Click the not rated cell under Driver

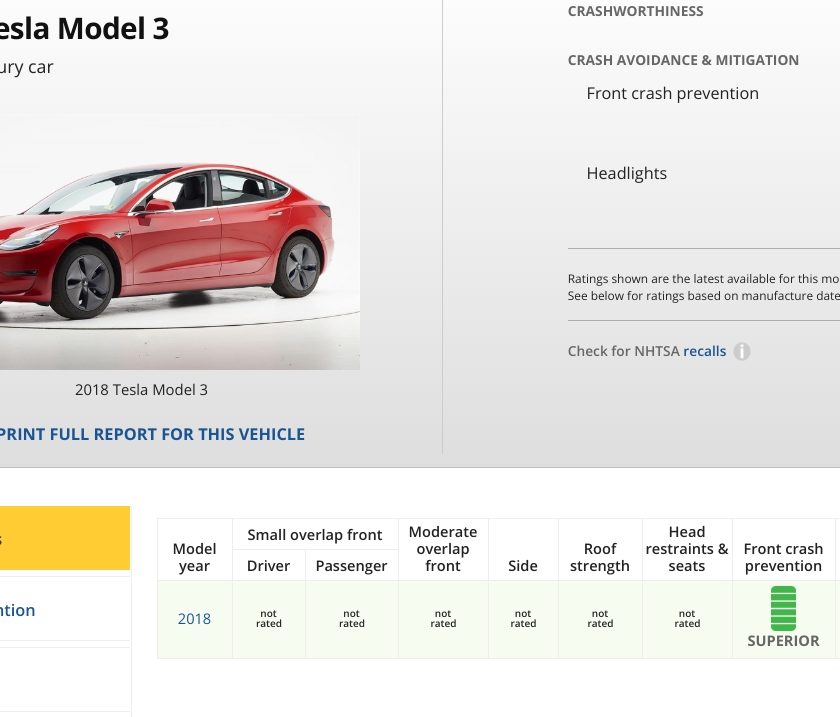coord(268,619)
